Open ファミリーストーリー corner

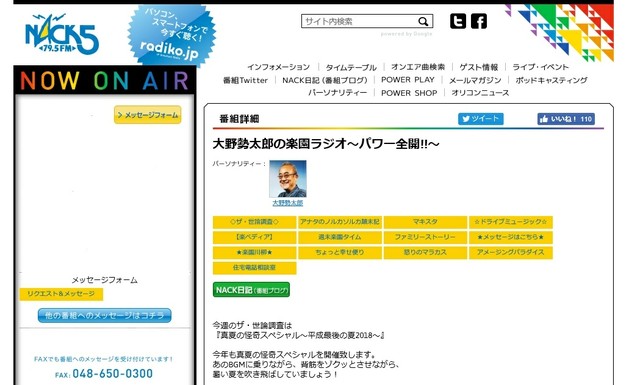425,237
